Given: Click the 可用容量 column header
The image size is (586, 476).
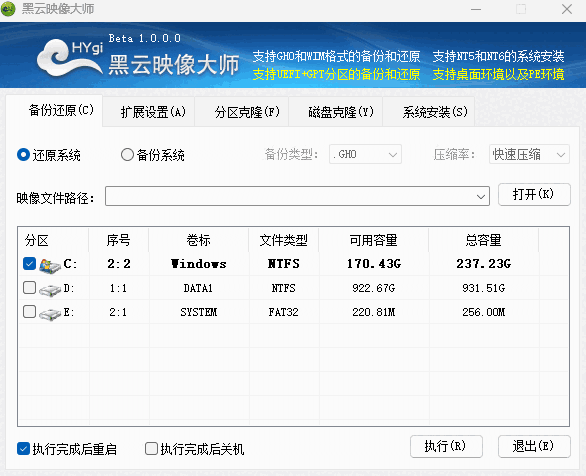Looking at the screenshot, I should pyautogui.click(x=374, y=240).
